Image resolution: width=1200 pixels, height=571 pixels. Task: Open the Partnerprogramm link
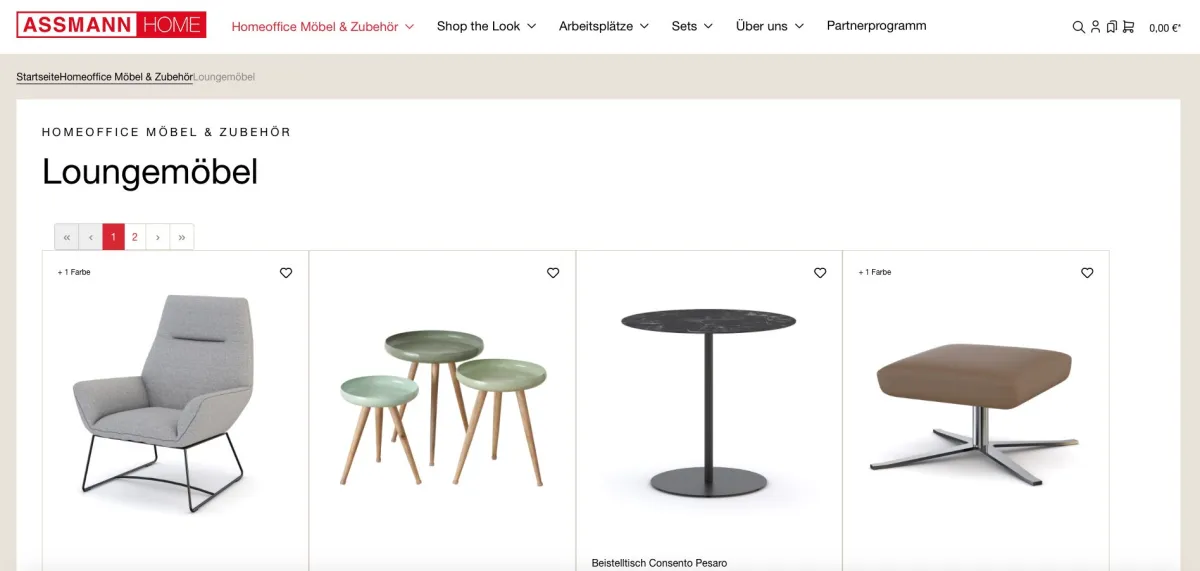(x=877, y=26)
